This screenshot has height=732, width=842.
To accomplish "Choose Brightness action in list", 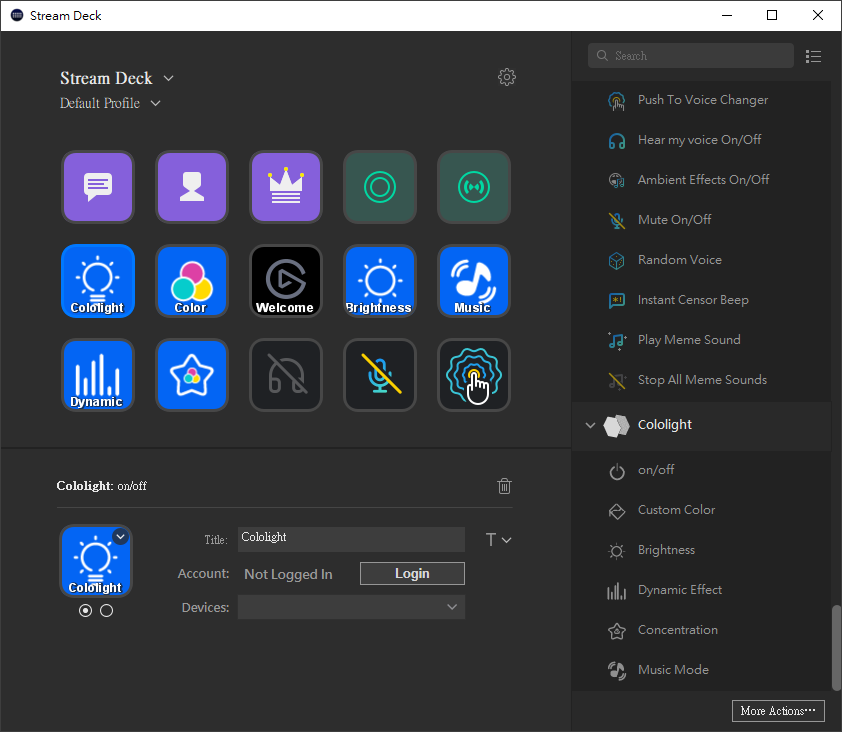I will click(701, 550).
